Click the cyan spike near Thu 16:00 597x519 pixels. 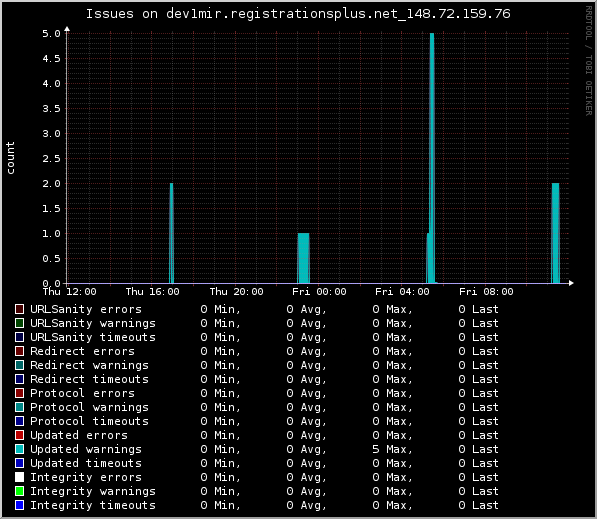(171, 233)
